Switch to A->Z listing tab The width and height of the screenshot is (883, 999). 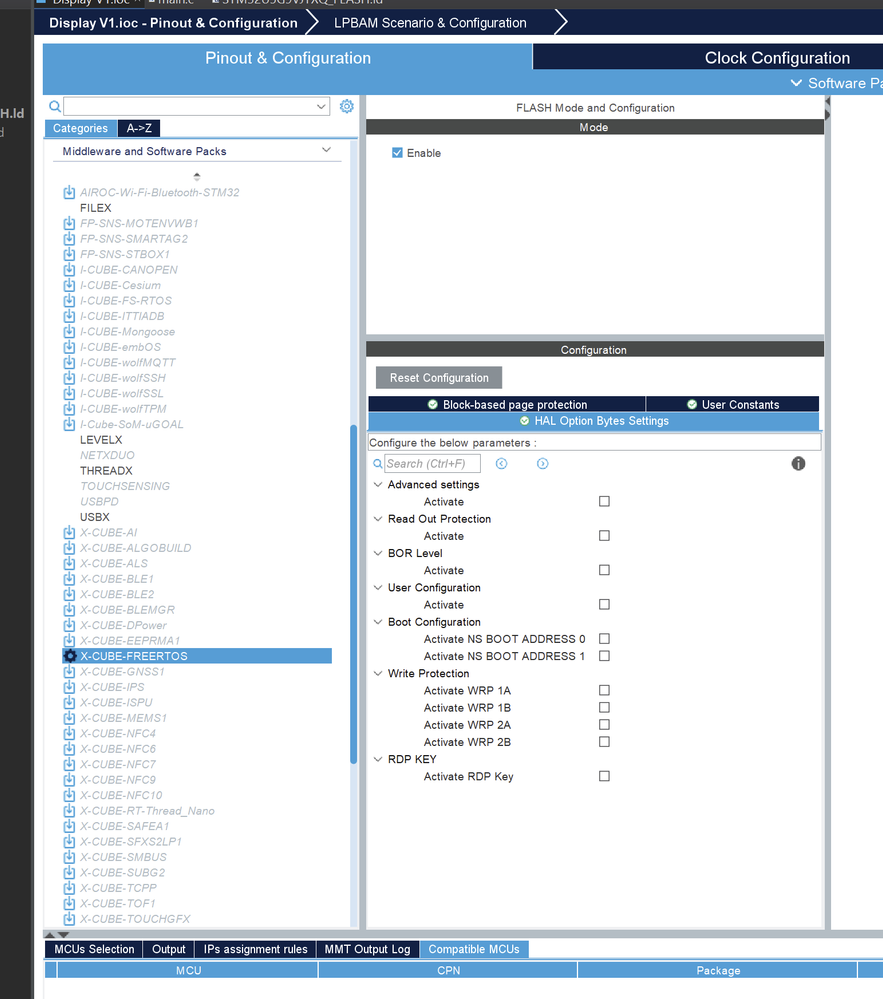coord(139,128)
